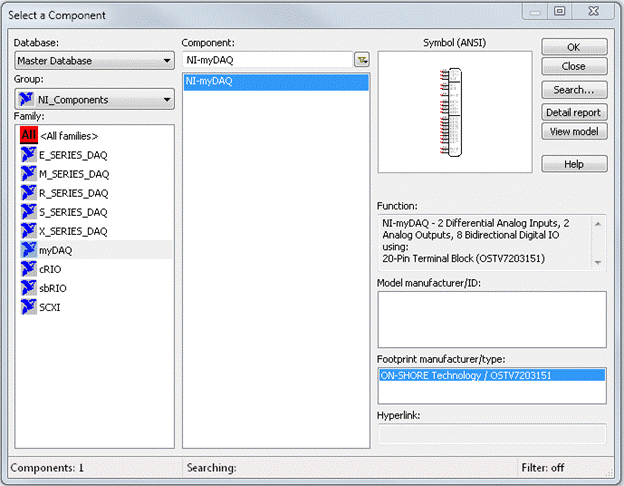Select the cRIO family icon

[x=28, y=269]
